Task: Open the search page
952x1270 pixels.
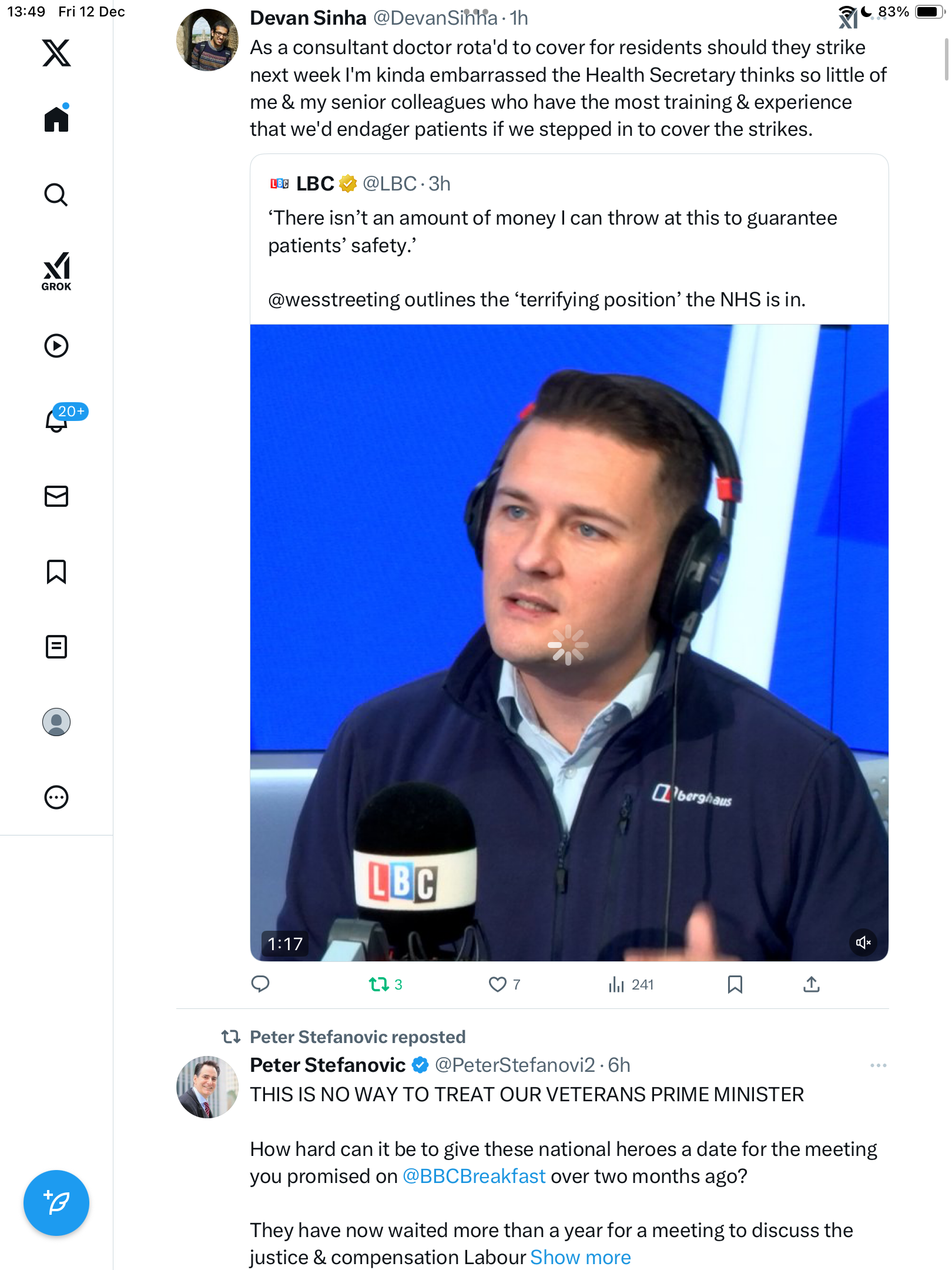Action: 56,195
